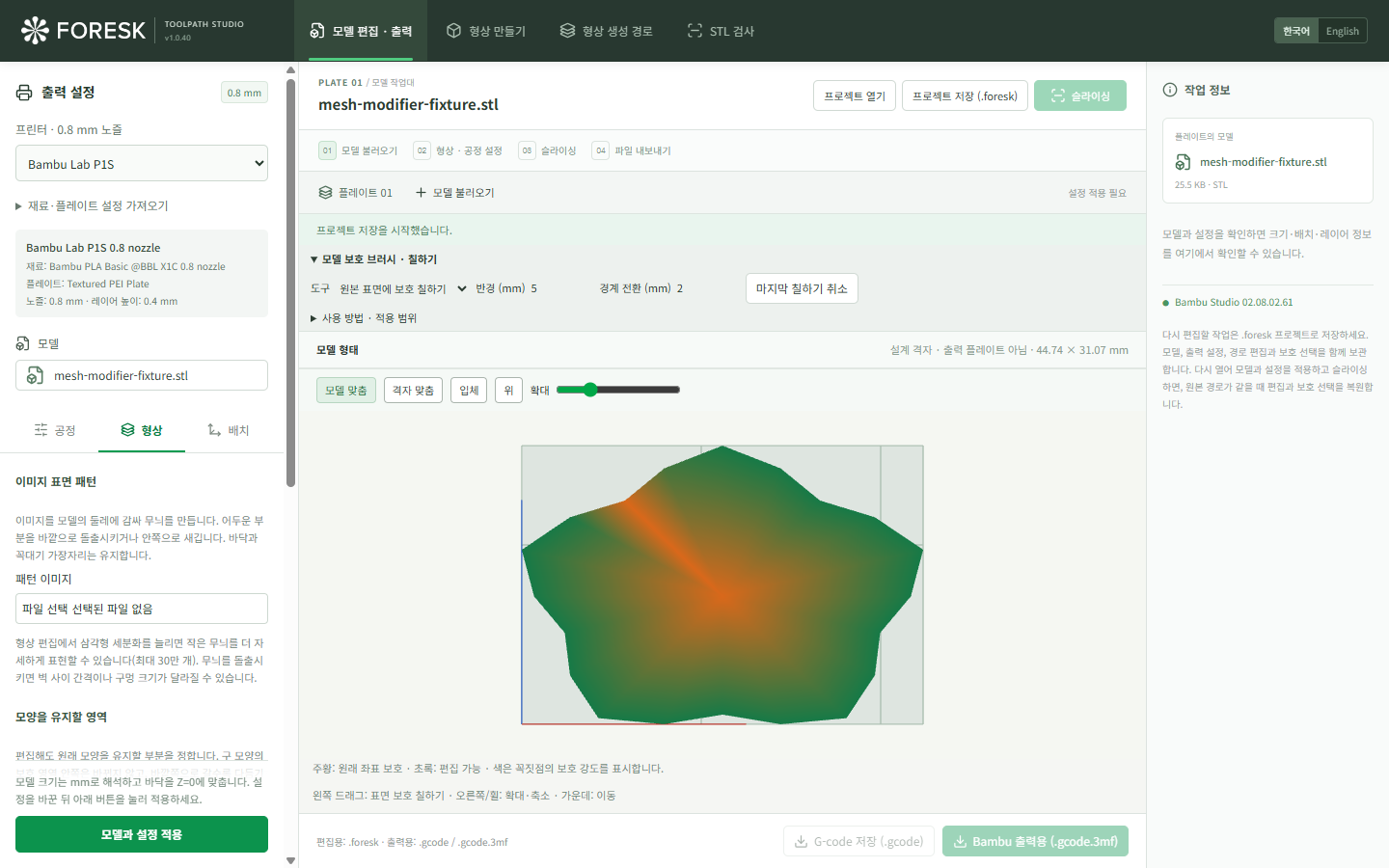Open the STL 검사 tab
The image size is (1389, 868).
[721, 31]
